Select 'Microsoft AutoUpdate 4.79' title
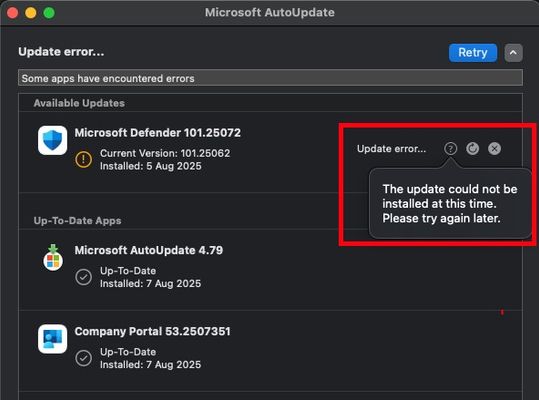The width and height of the screenshot is (539, 400). click(148, 250)
